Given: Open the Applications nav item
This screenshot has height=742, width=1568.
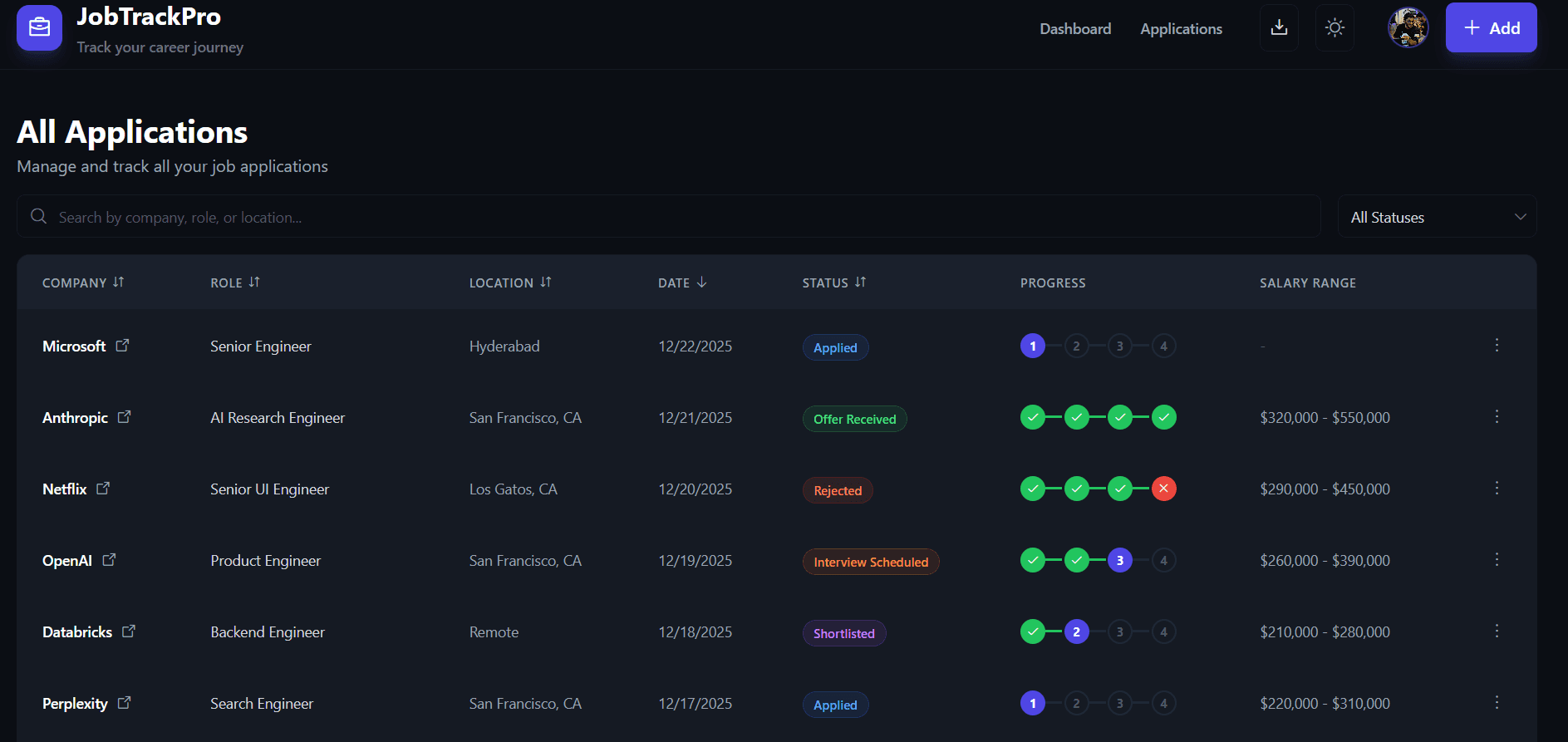Looking at the screenshot, I should pyautogui.click(x=1181, y=28).
